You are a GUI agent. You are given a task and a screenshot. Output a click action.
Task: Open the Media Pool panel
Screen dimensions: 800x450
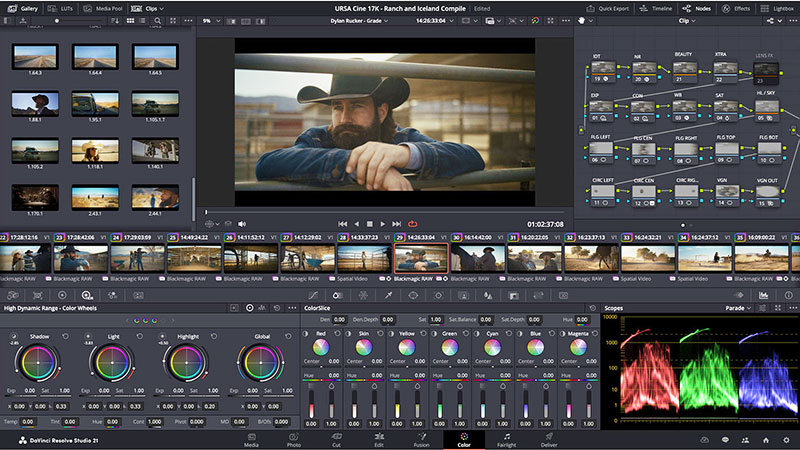(103, 8)
